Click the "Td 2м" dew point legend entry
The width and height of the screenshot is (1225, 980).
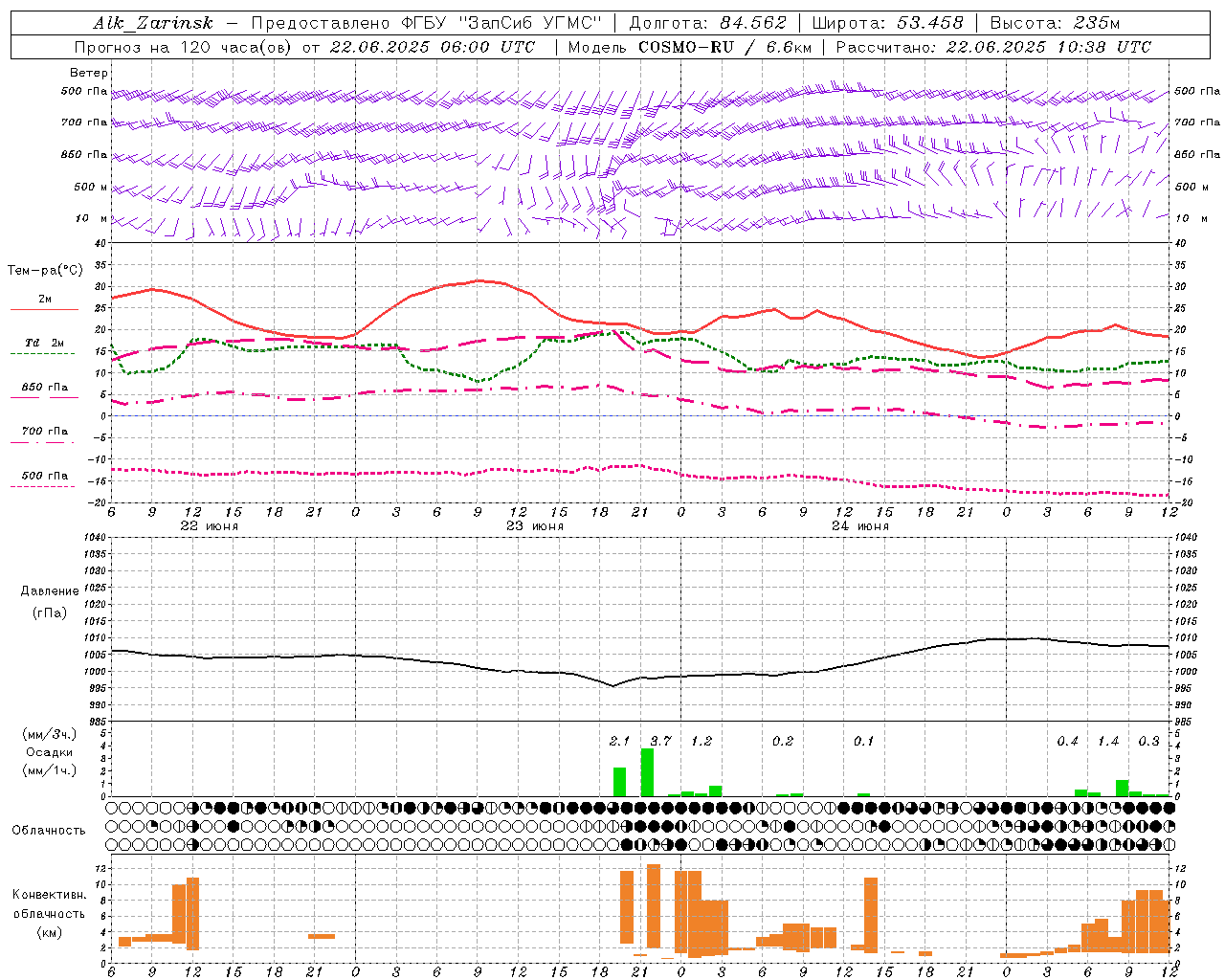[x=44, y=343]
